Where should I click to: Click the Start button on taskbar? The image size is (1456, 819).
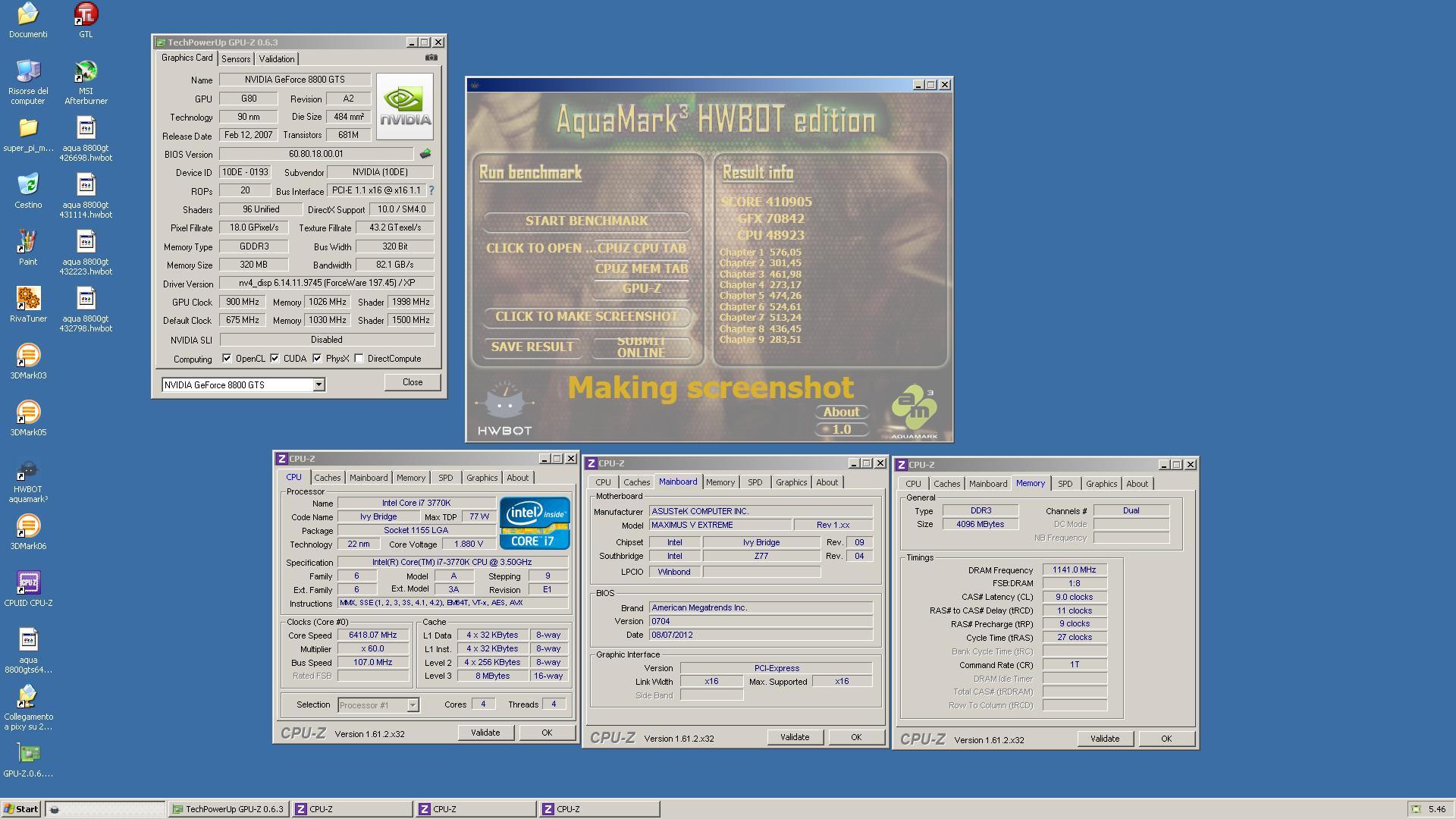coord(21,809)
